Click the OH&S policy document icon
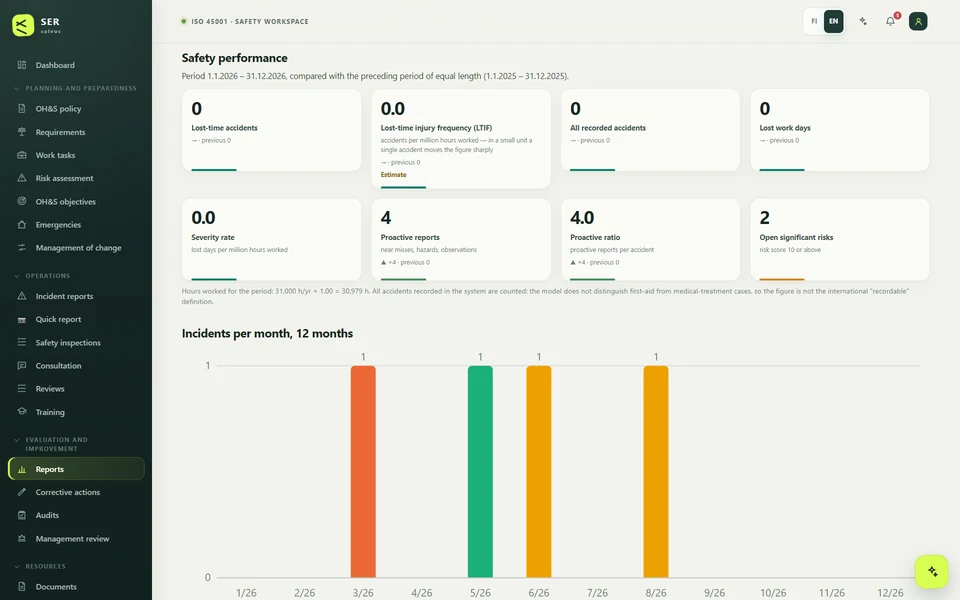Viewport: 960px width, 600px height. (22, 108)
